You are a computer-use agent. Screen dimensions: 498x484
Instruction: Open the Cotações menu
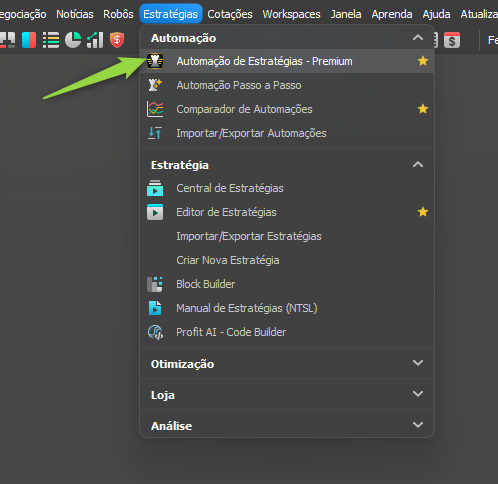click(x=230, y=14)
